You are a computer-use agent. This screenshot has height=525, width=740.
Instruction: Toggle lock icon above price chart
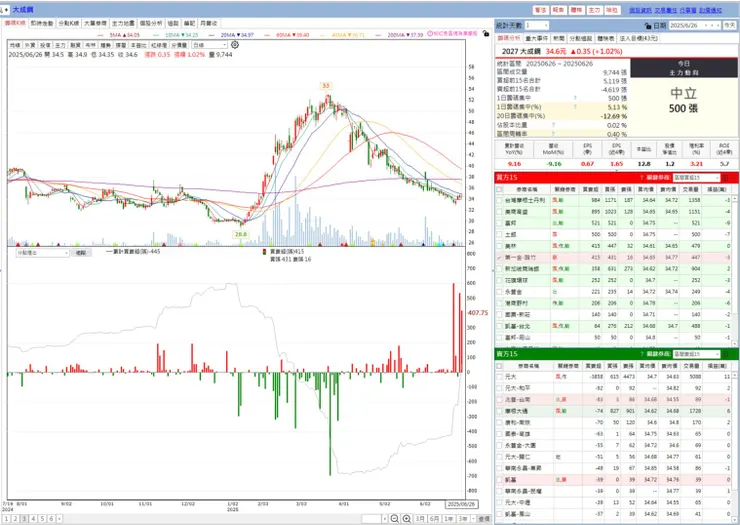(x=486, y=34)
